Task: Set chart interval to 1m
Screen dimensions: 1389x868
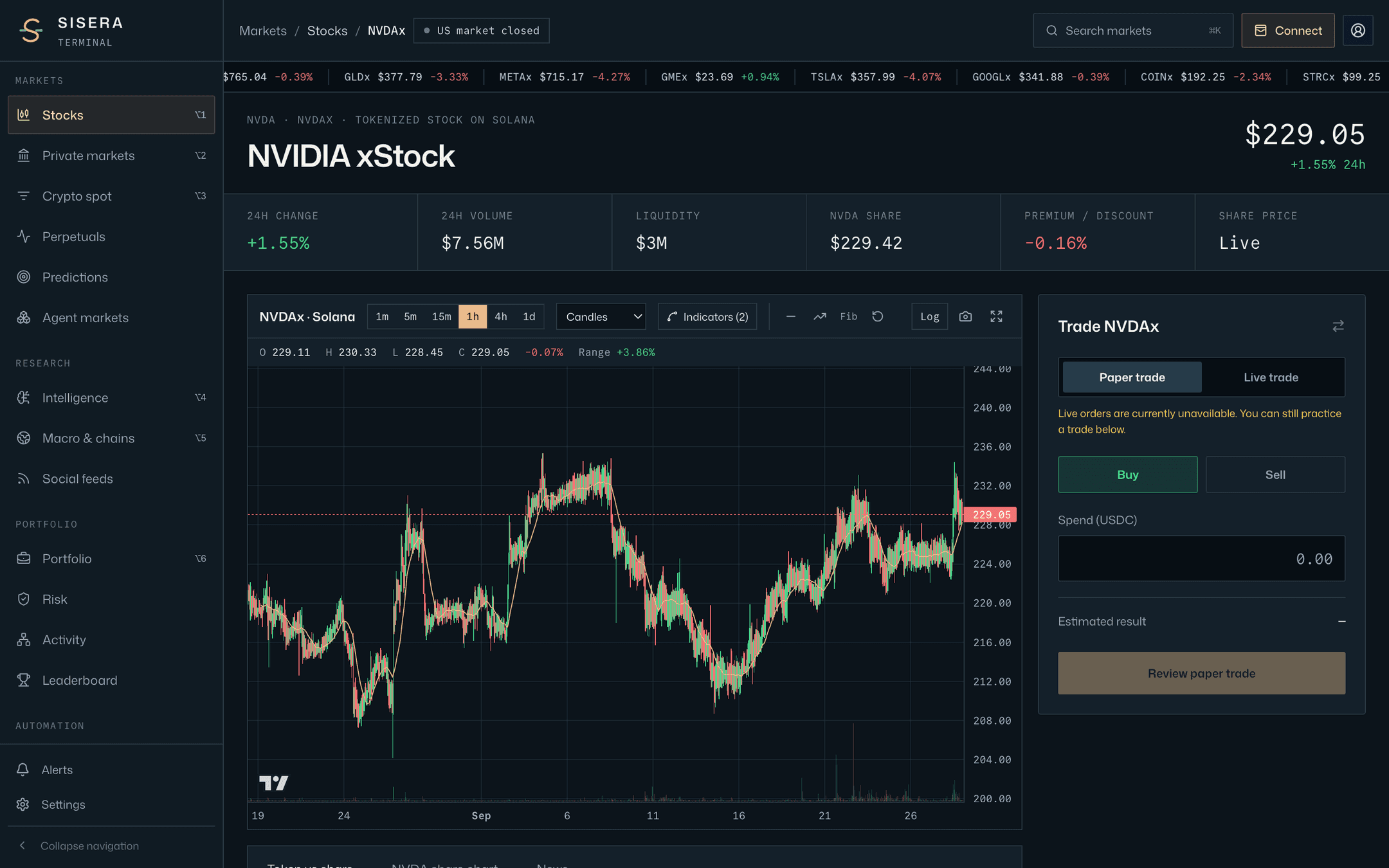Action: pyautogui.click(x=382, y=316)
